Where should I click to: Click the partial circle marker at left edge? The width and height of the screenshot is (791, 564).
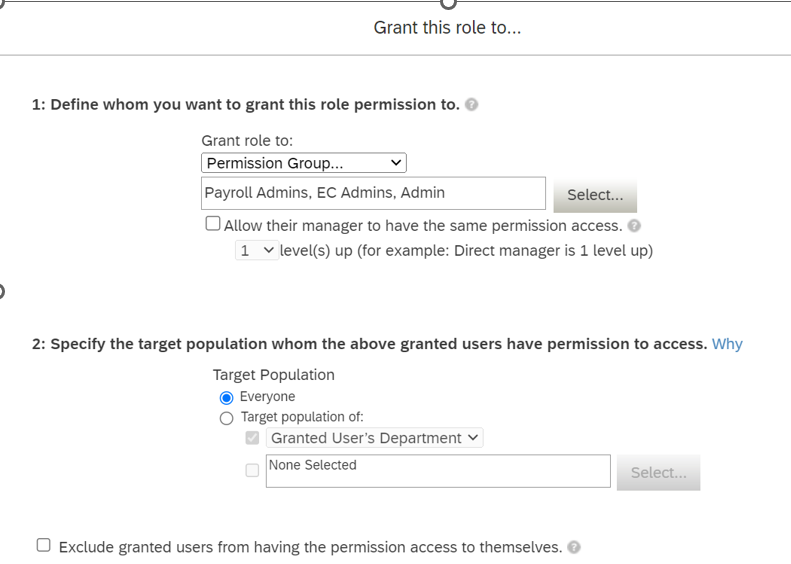1,291
